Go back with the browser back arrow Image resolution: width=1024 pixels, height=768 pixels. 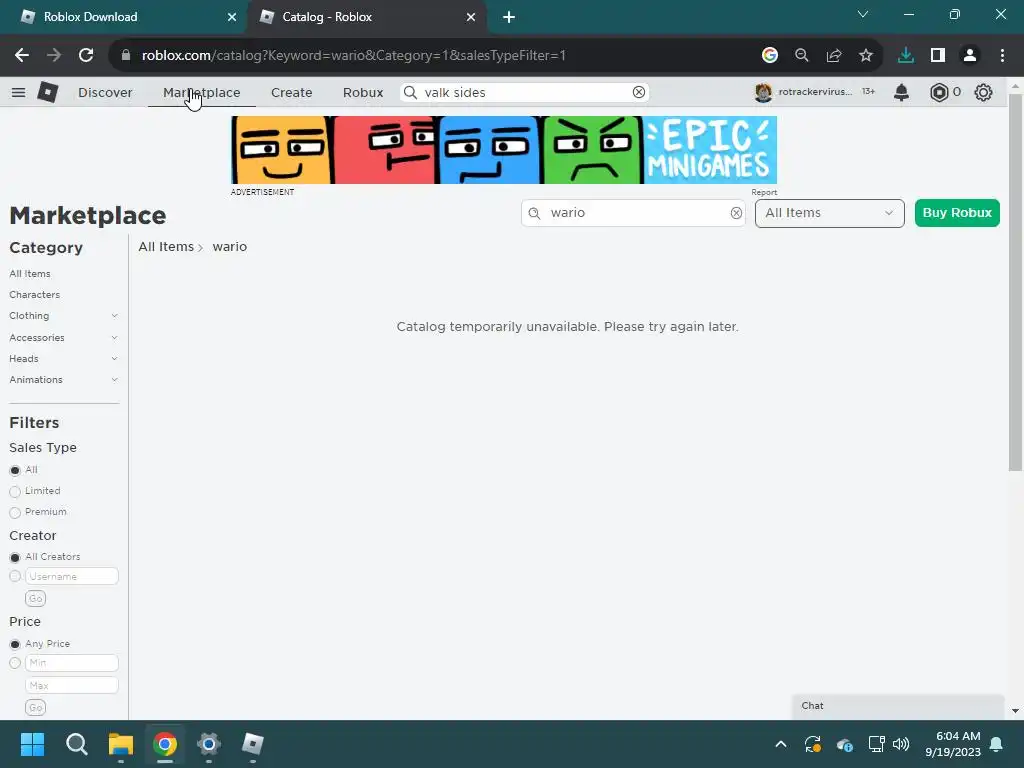(22, 56)
